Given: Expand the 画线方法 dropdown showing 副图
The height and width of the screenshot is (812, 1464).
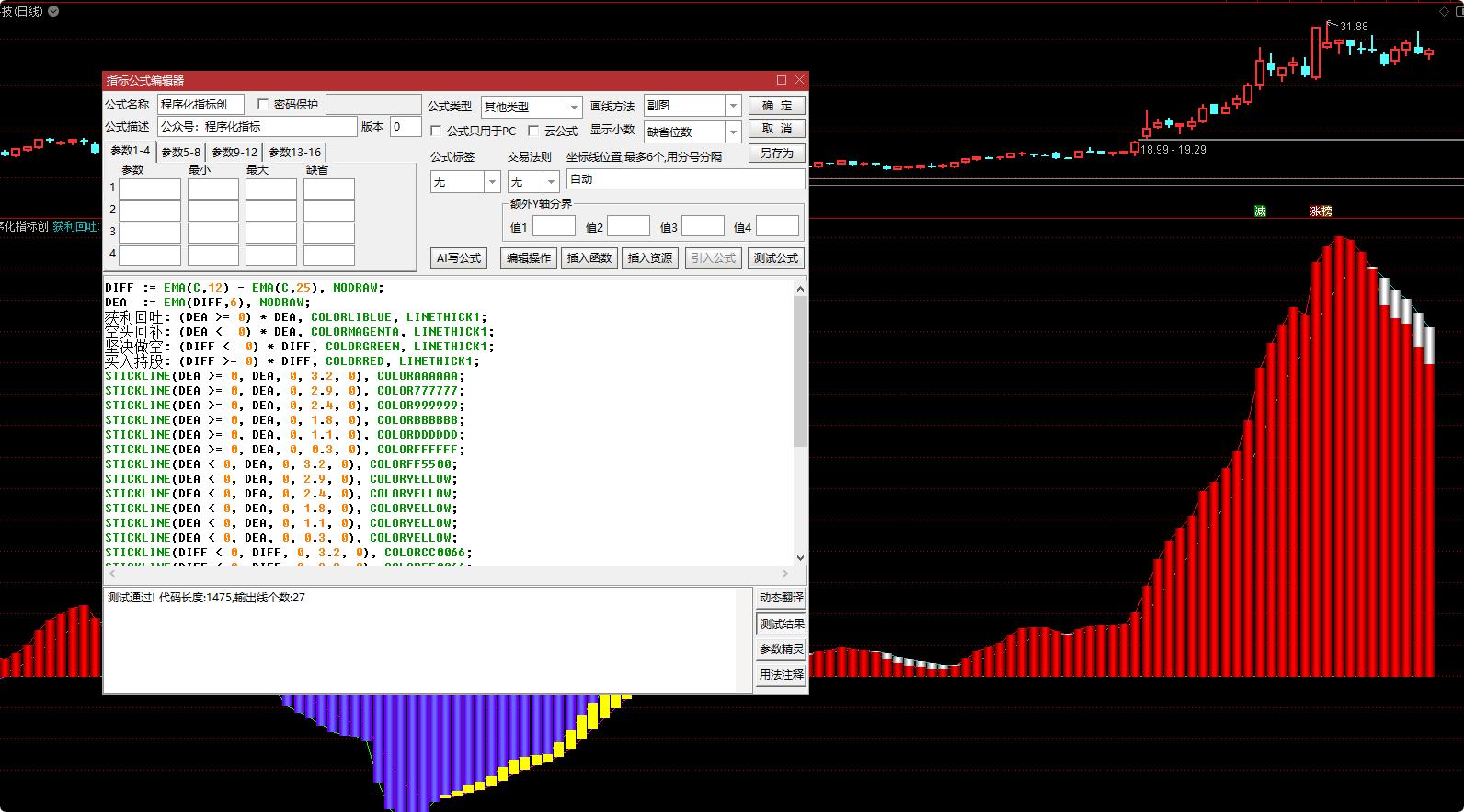Looking at the screenshot, I should coord(733,106).
